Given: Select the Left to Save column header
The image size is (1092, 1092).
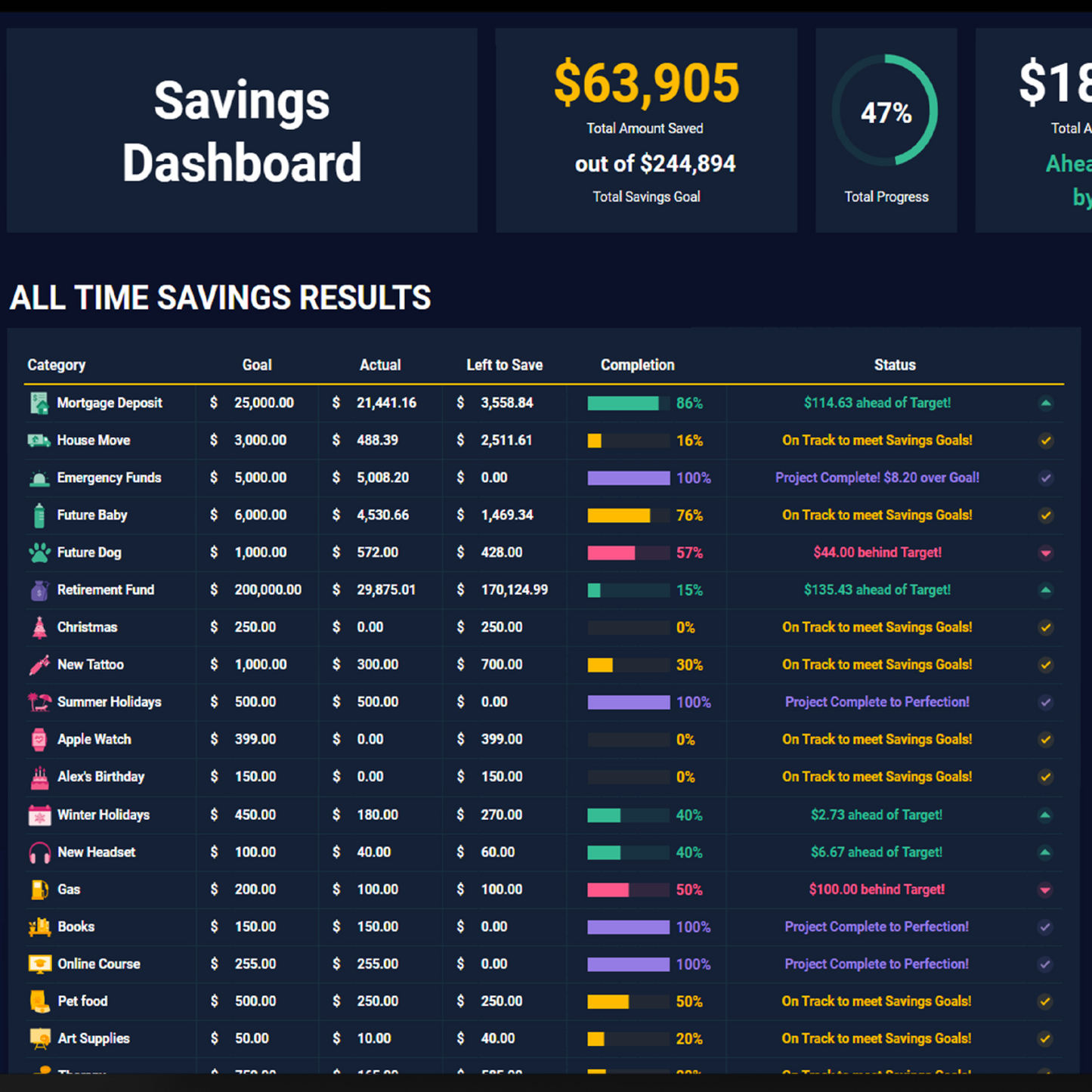Looking at the screenshot, I should point(505,365).
